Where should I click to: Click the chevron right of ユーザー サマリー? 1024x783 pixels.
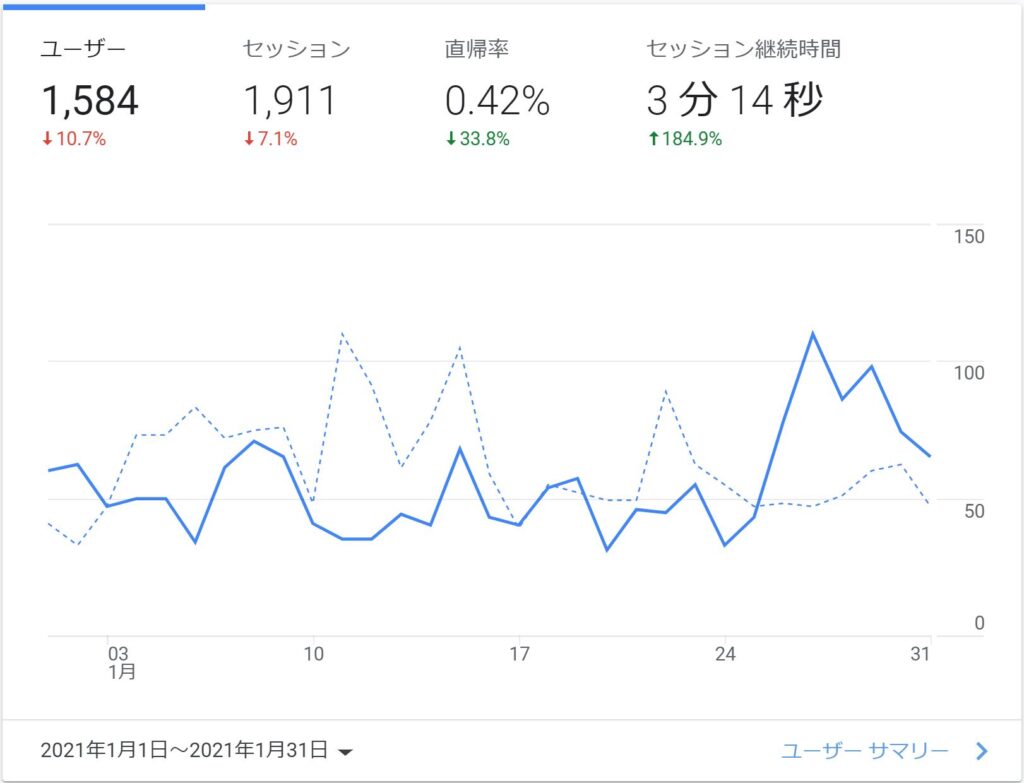[x=981, y=750]
